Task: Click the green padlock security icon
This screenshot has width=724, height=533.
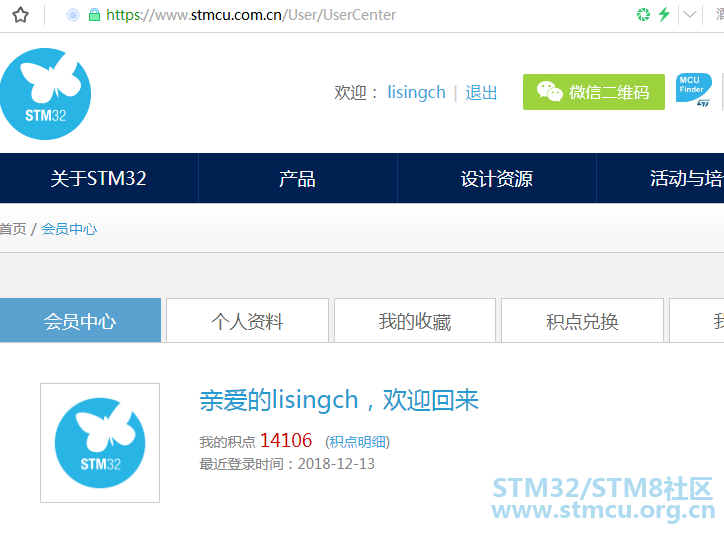Action: click(x=94, y=15)
